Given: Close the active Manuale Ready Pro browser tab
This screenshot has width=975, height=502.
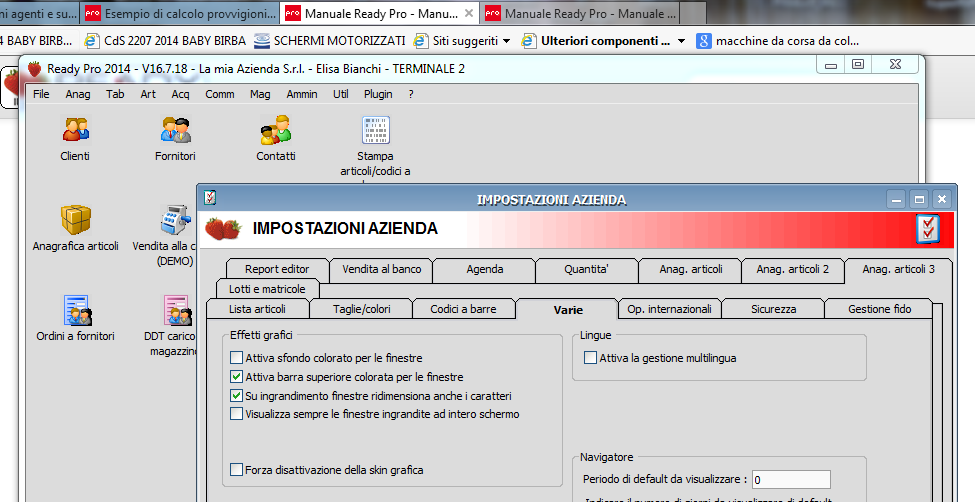Looking at the screenshot, I should 469,13.
